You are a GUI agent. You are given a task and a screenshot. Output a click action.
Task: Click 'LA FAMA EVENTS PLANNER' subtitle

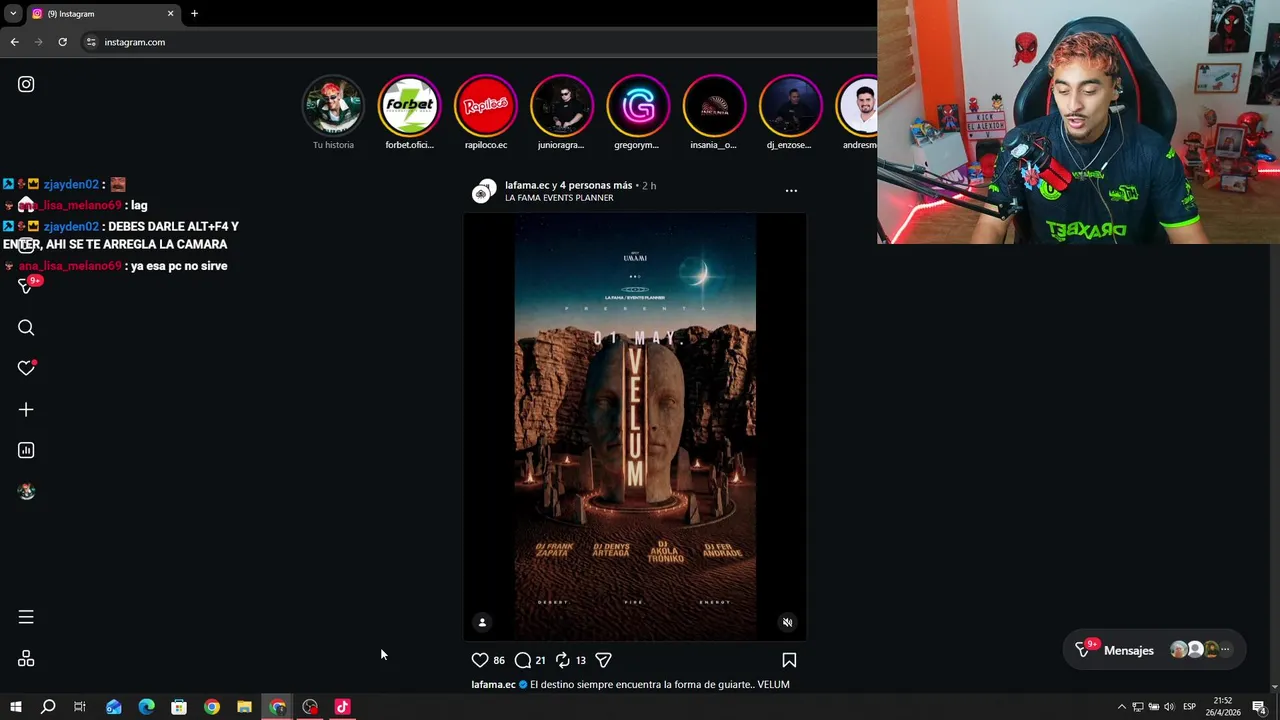pos(559,198)
